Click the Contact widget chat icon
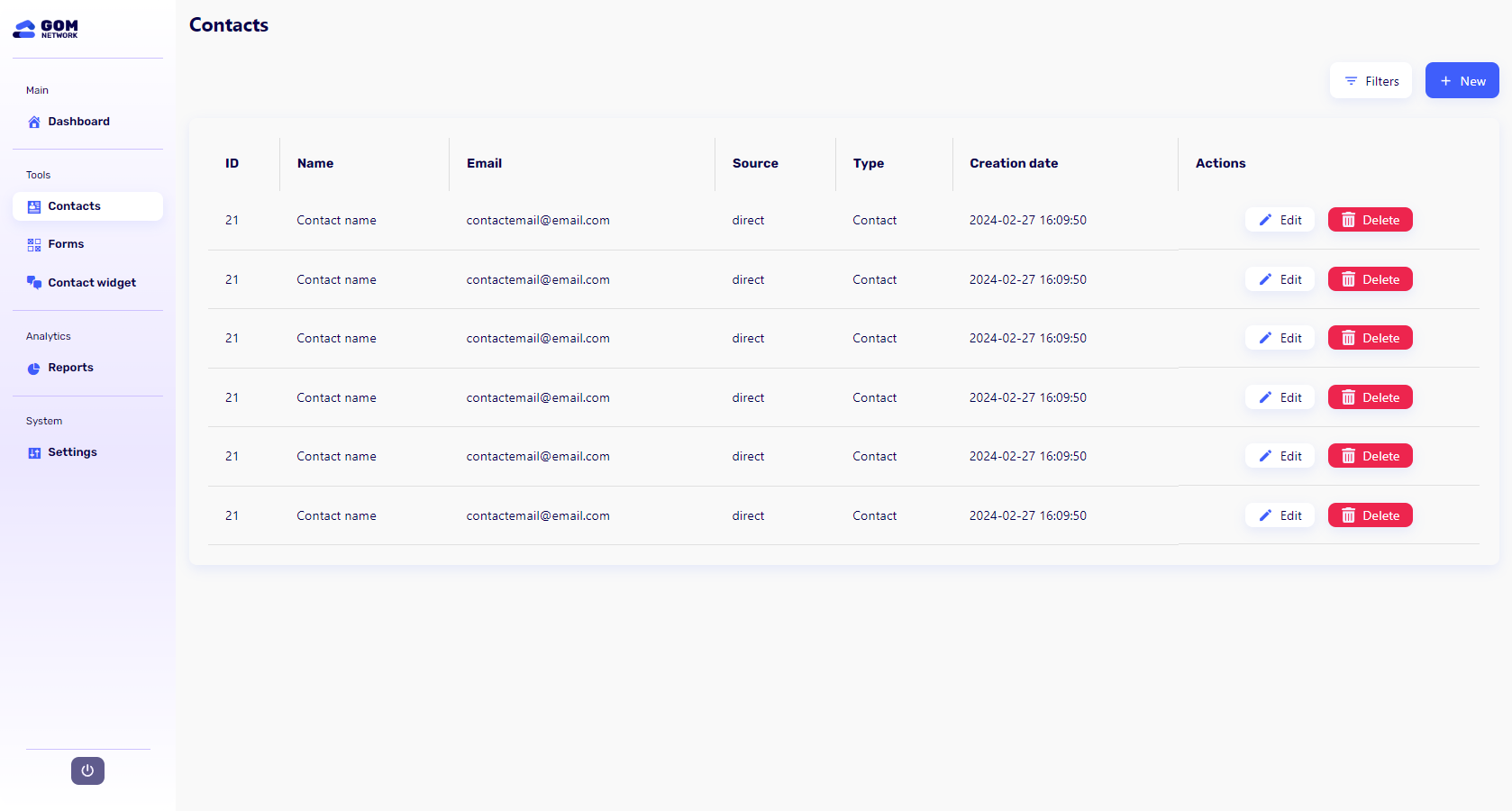 click(x=34, y=283)
